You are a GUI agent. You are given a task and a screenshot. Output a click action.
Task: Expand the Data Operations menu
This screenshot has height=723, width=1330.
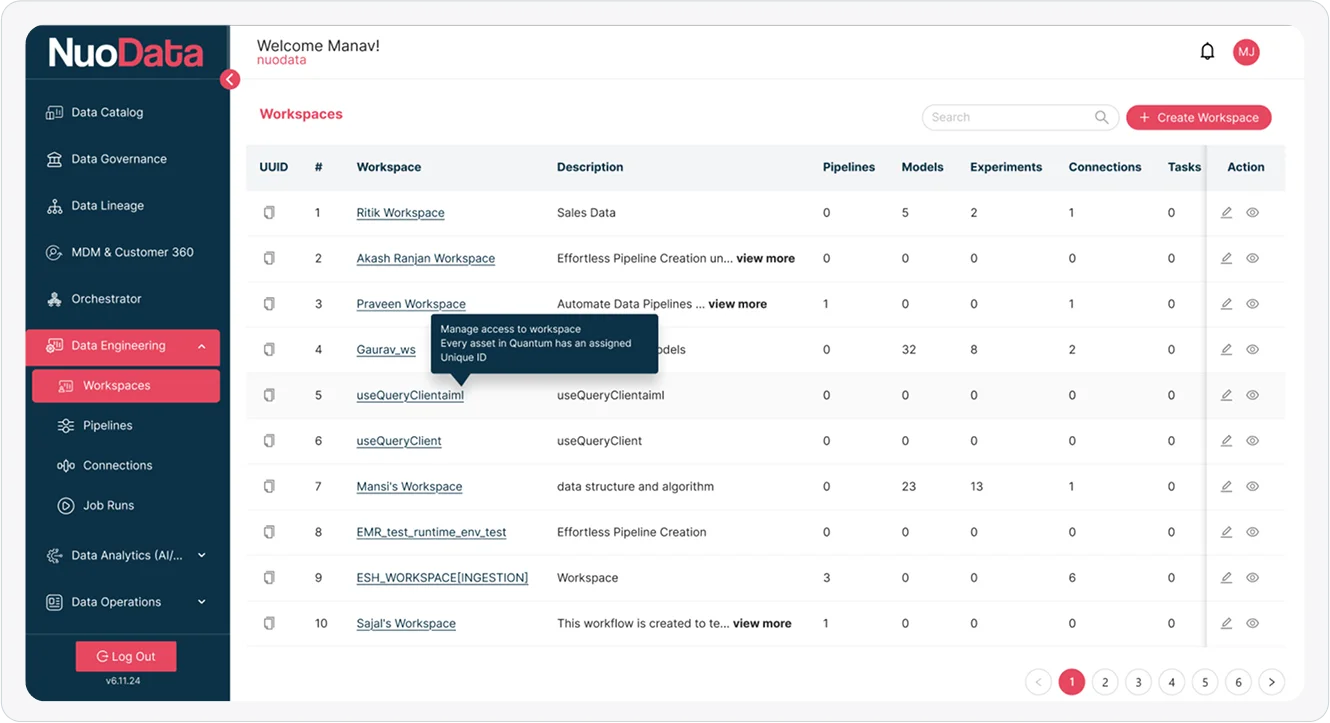(202, 602)
